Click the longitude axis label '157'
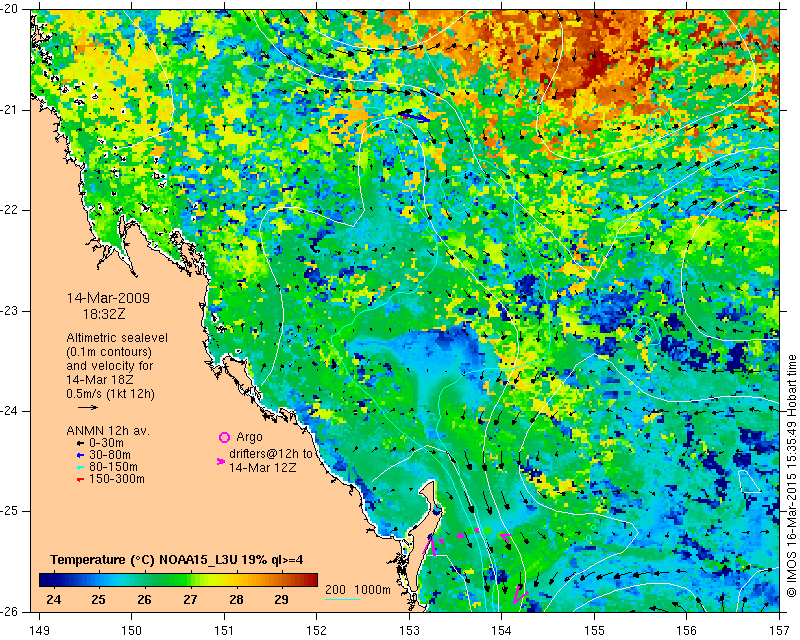This screenshot has height=640, width=800. pyautogui.click(x=779, y=631)
